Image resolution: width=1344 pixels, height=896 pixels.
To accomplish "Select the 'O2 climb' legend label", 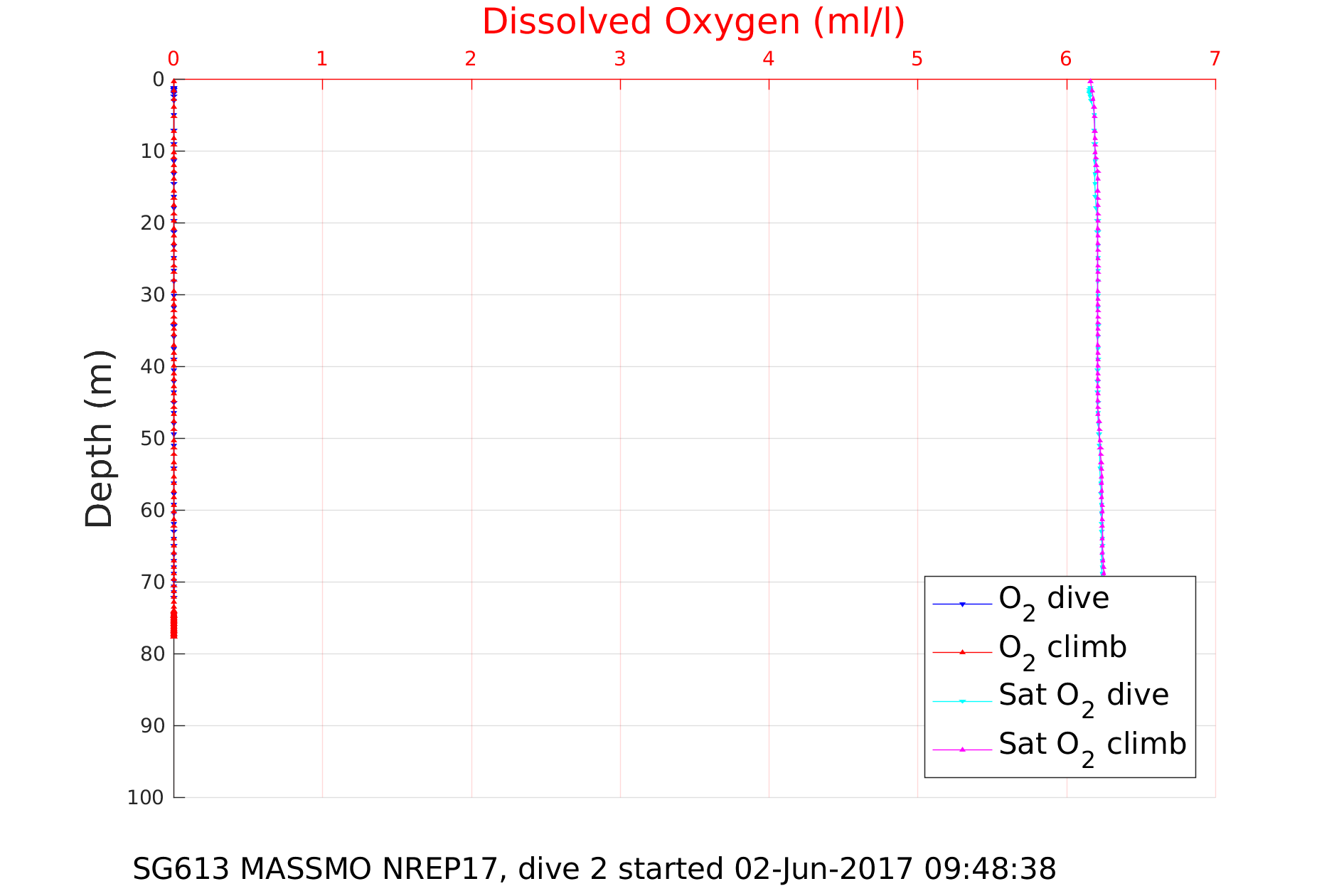I will tap(1062, 648).
